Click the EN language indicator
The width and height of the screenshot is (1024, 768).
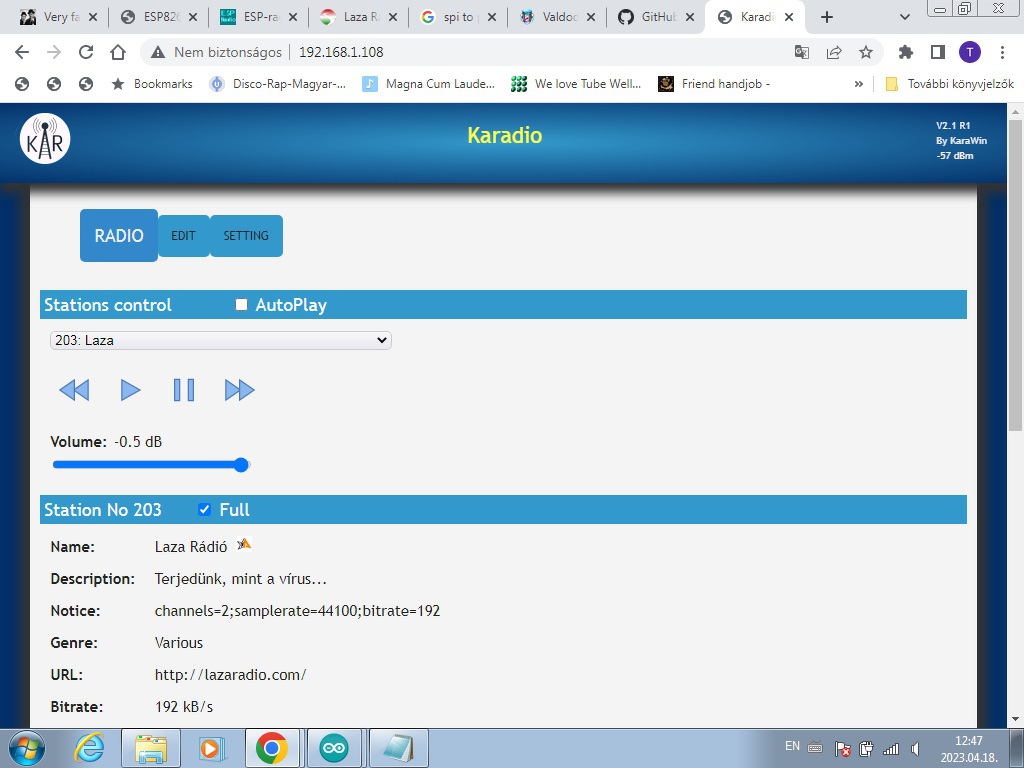792,746
